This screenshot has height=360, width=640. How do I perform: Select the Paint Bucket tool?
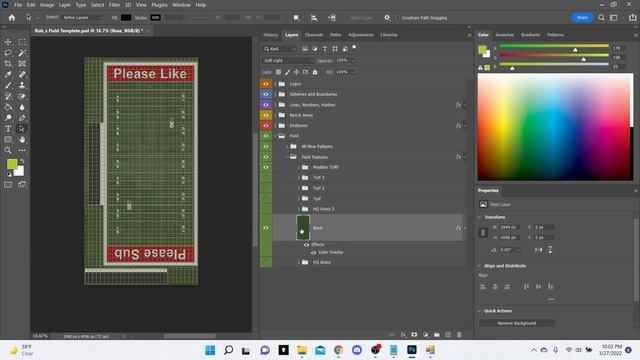[x=8, y=107]
